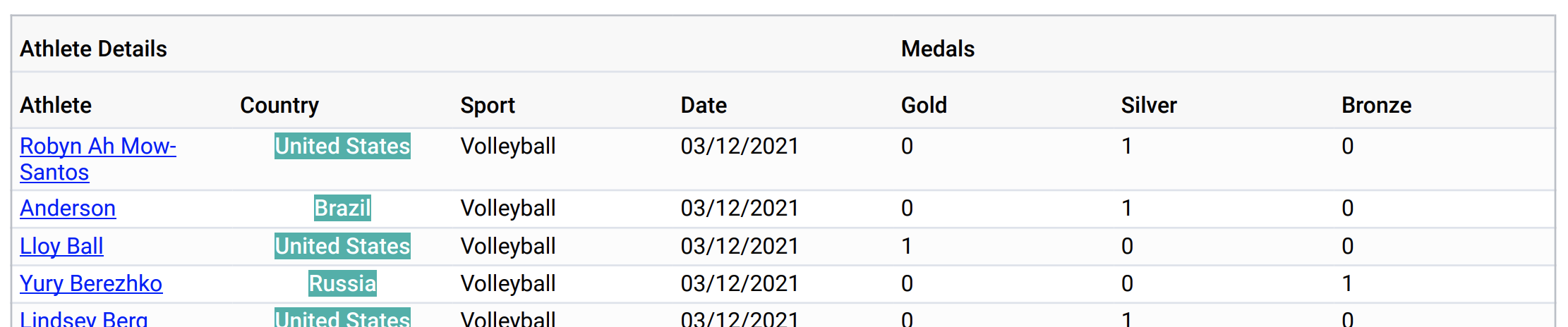1568x327 pixels.
Task: Select United States tag in Lloy Ball row
Action: click(342, 246)
